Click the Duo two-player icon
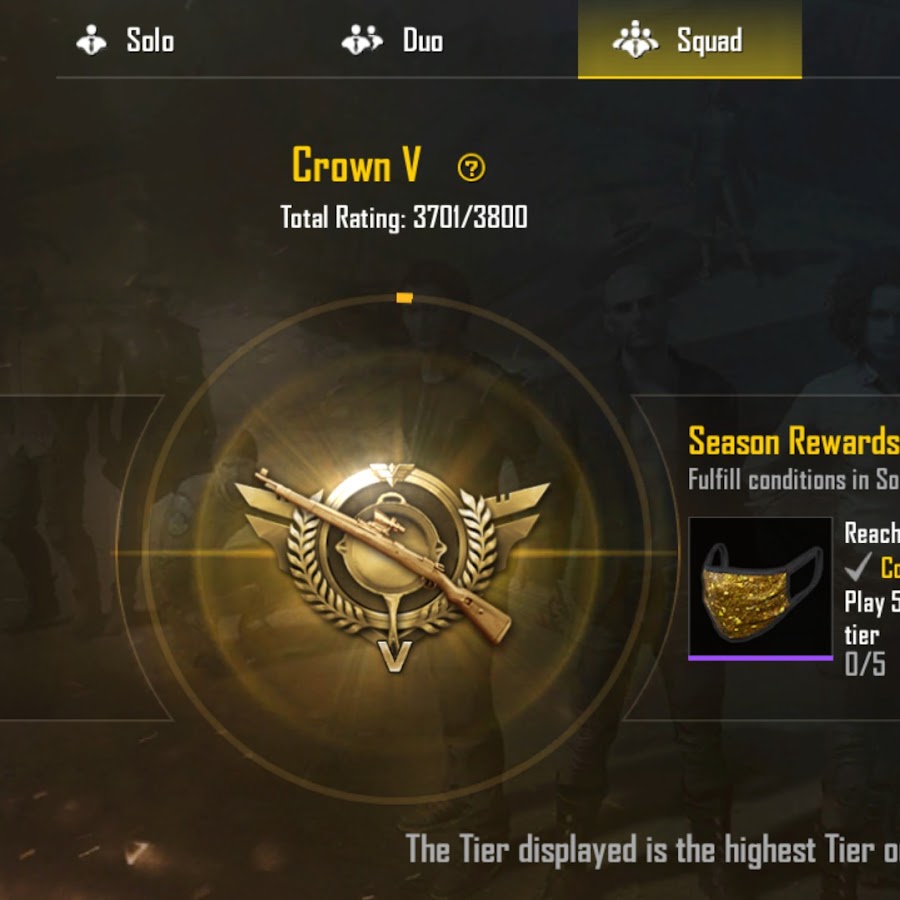 tap(362, 40)
